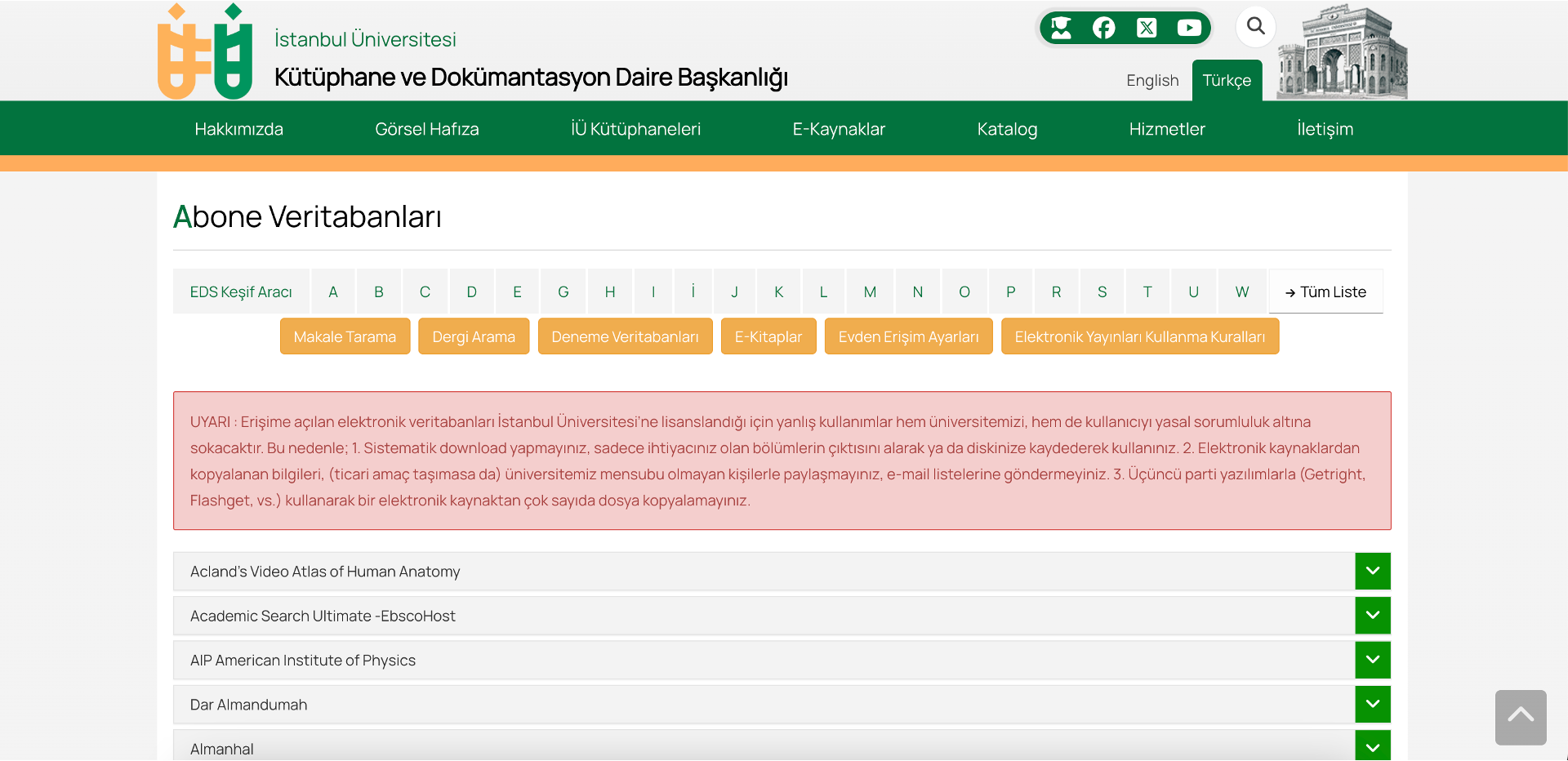This screenshot has width=1568, height=761.
Task: Open Evden Erişim Ayarları
Action: coord(908,336)
